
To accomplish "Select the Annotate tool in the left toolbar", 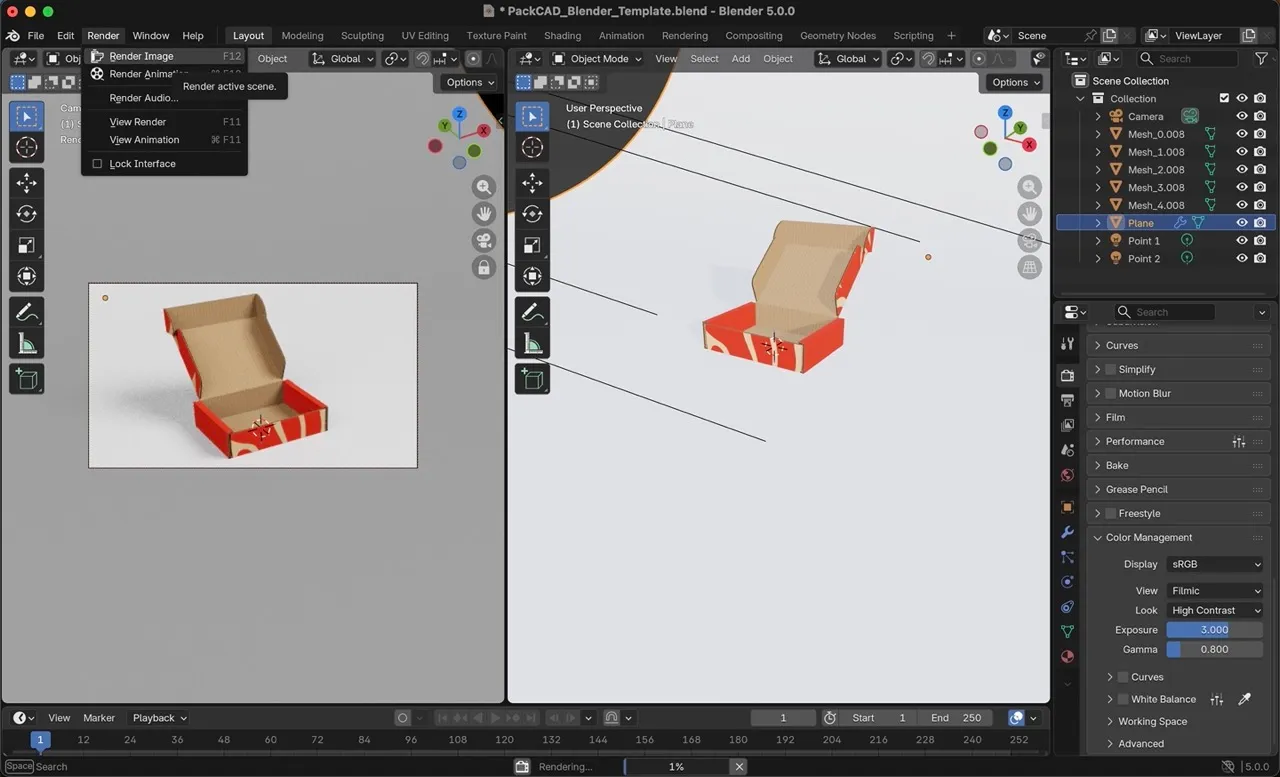I will pos(532,312).
